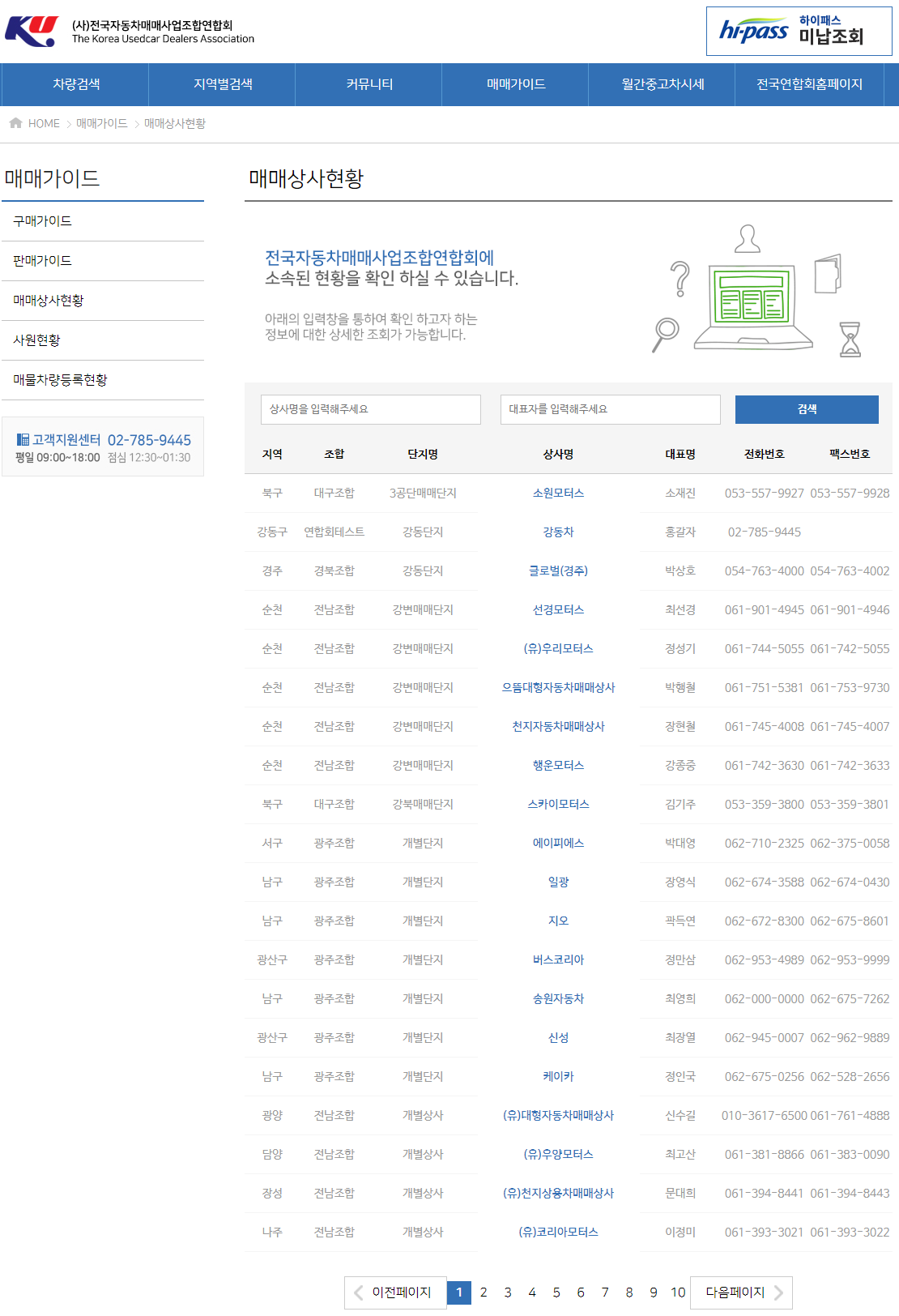Open dealer 천지자동차매매상사
This screenshot has height=1316, width=899.
click(x=558, y=726)
